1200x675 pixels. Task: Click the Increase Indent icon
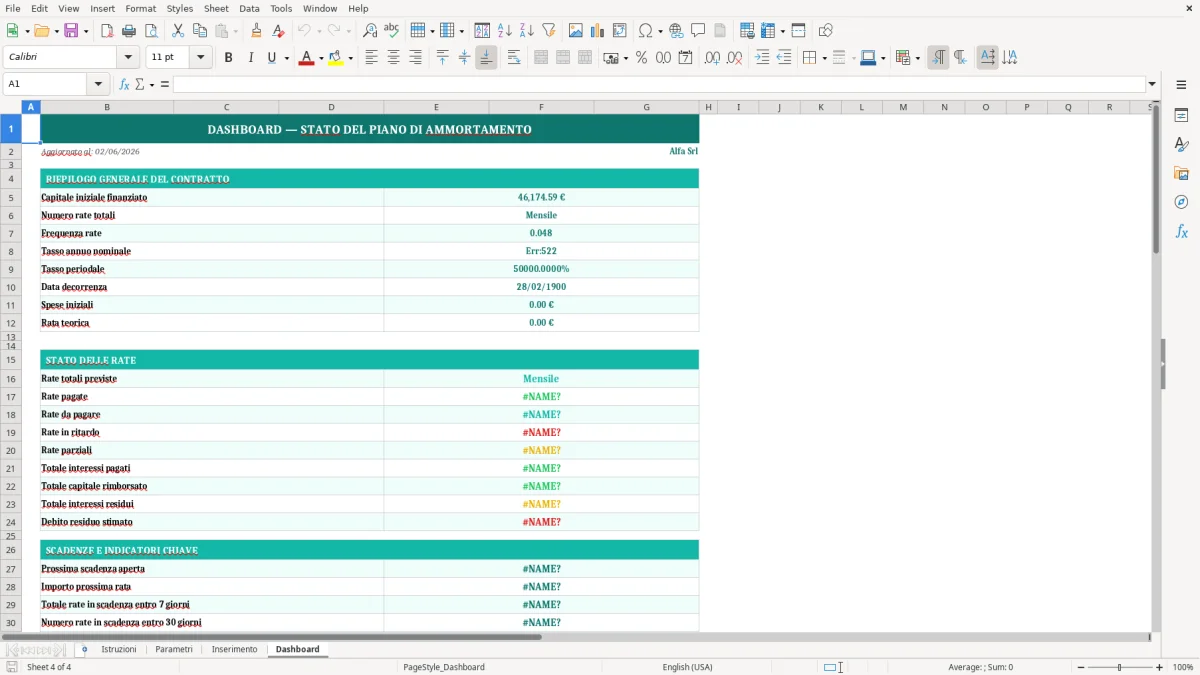[762, 58]
